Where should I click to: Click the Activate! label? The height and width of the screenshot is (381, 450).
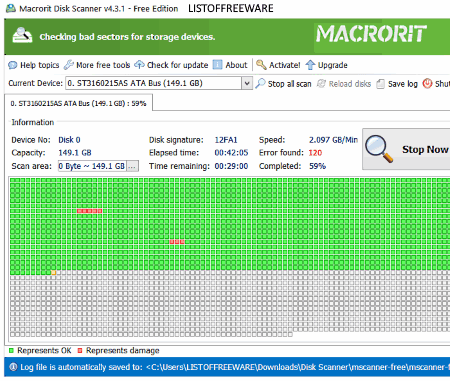click(x=285, y=65)
